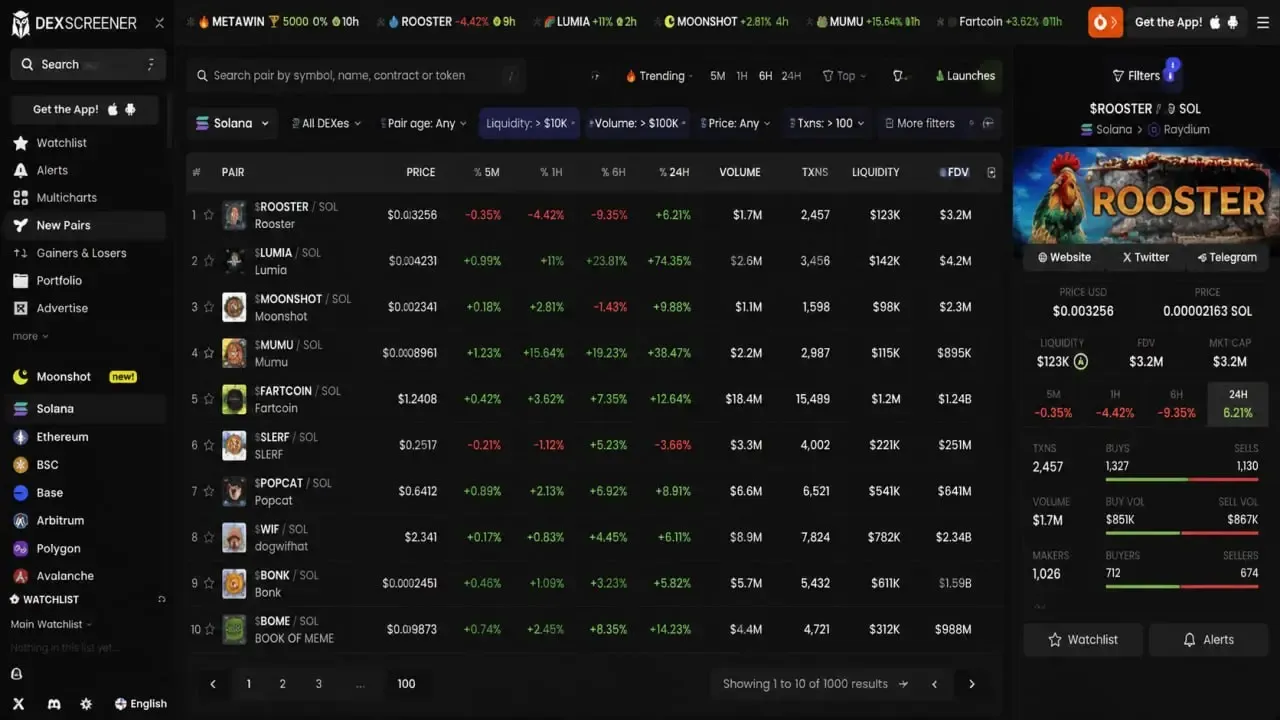Viewport: 1280px width, 720px height.
Task: Open the English language selector
Action: (x=141, y=704)
